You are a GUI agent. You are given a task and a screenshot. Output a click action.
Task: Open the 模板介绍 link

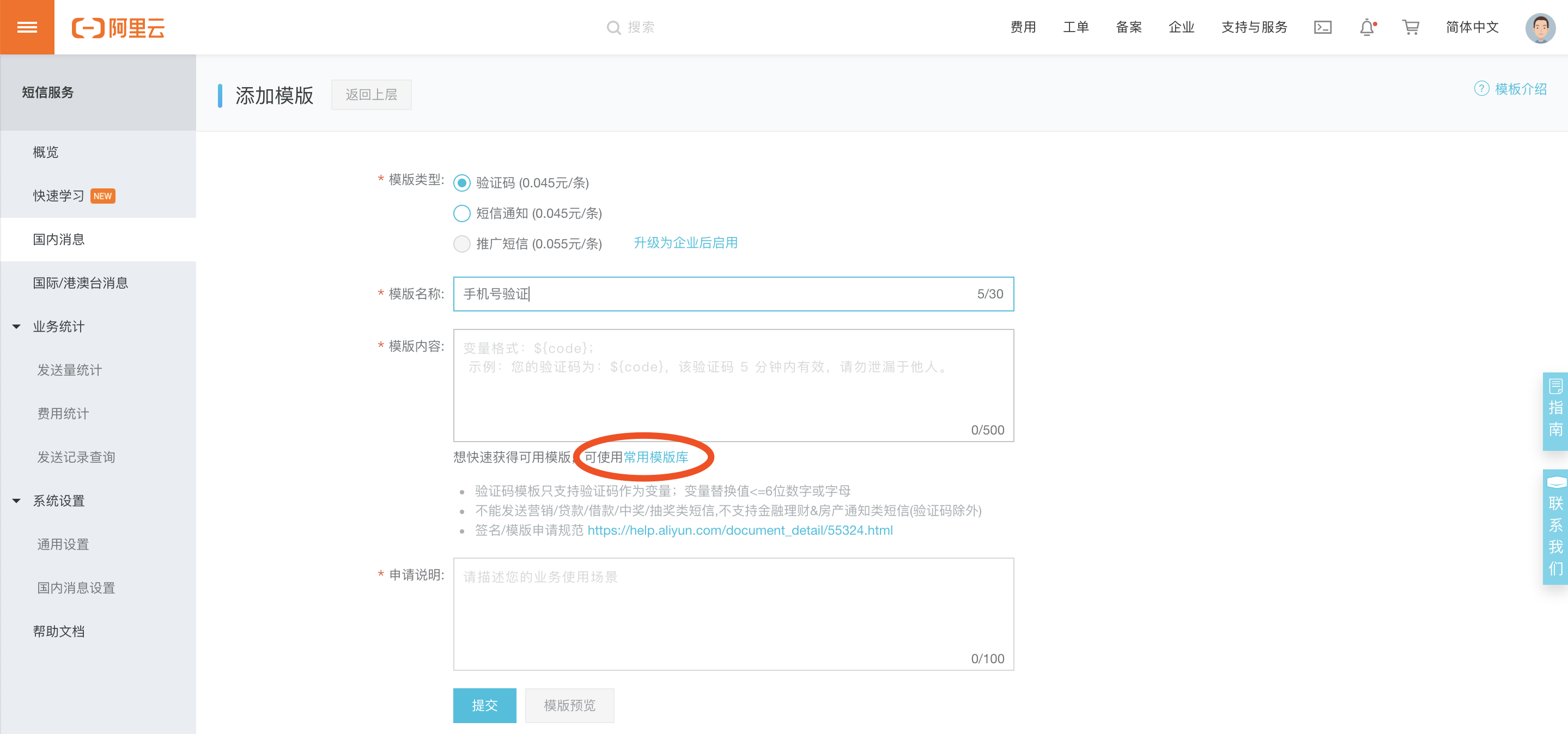[1521, 89]
